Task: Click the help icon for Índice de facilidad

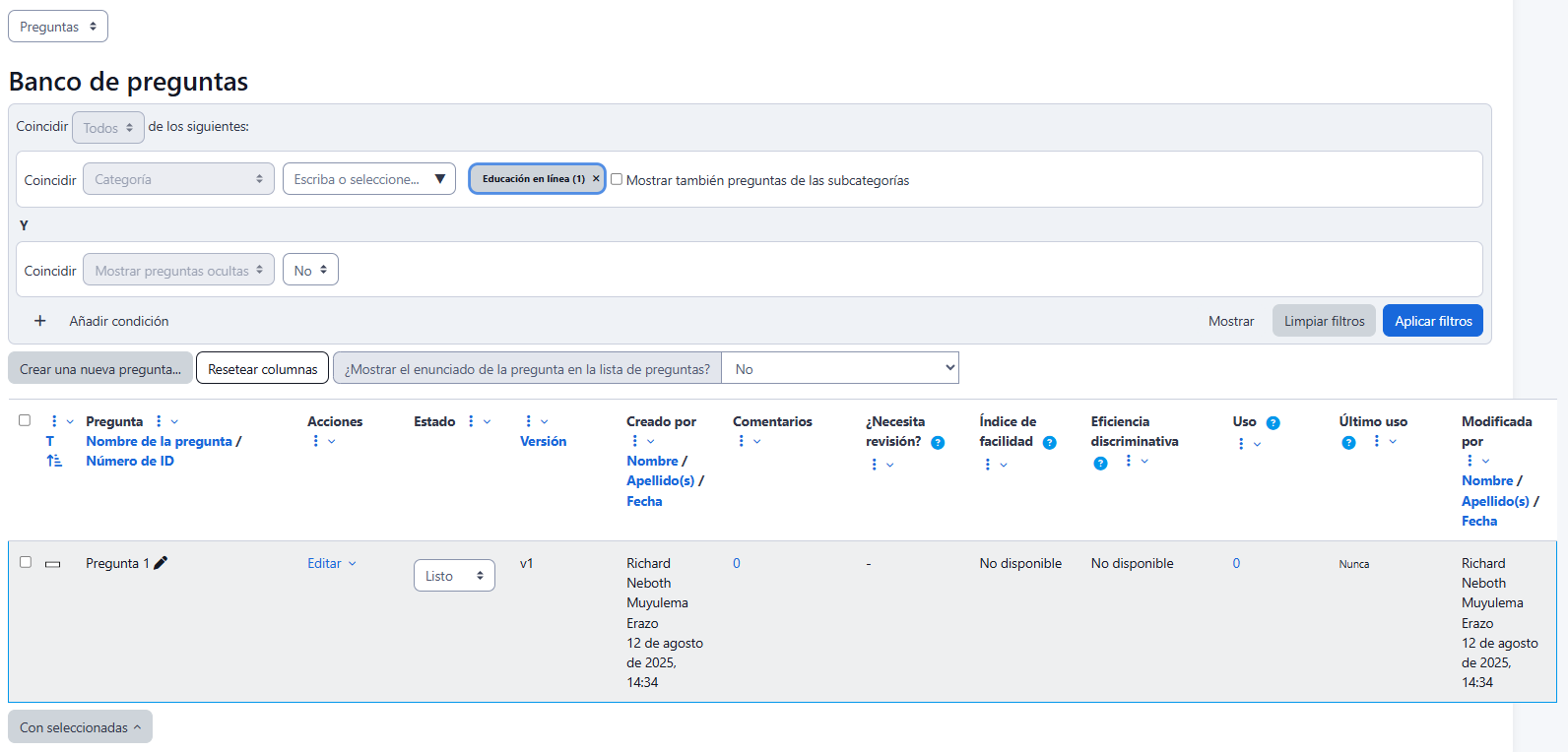Action: click(1049, 443)
